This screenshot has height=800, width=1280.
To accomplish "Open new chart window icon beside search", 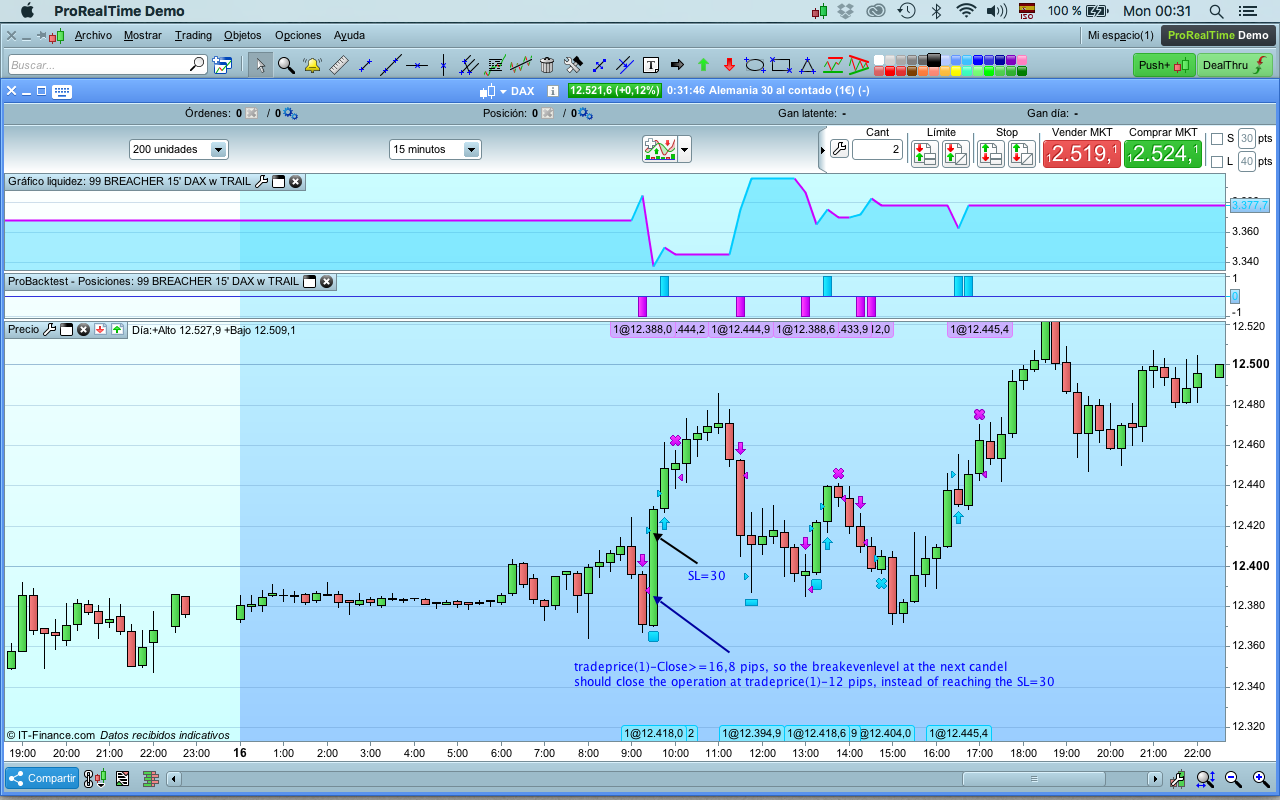I will pyautogui.click(x=222, y=65).
